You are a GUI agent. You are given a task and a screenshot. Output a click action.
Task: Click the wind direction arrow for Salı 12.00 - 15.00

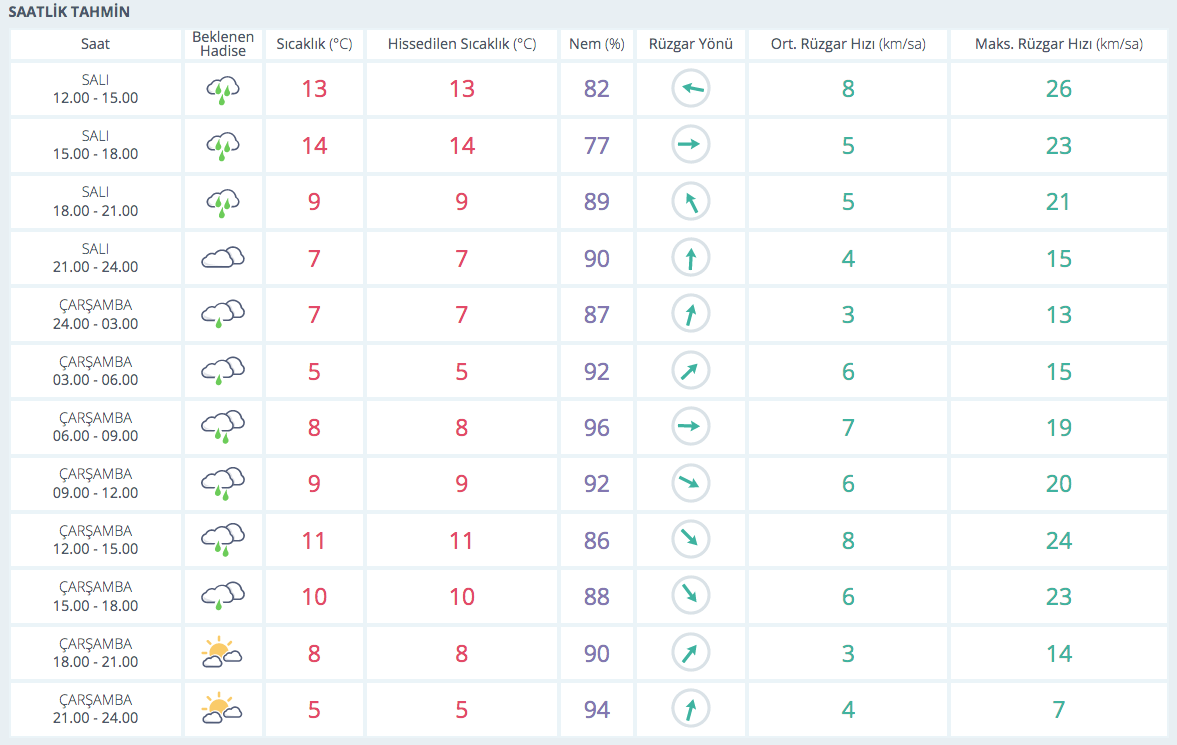coord(690,89)
